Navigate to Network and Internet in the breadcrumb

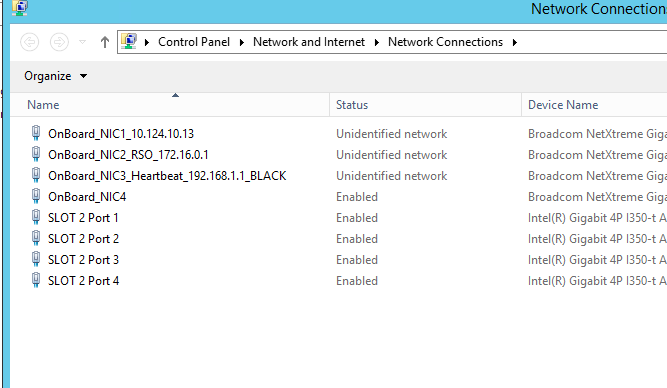click(309, 42)
